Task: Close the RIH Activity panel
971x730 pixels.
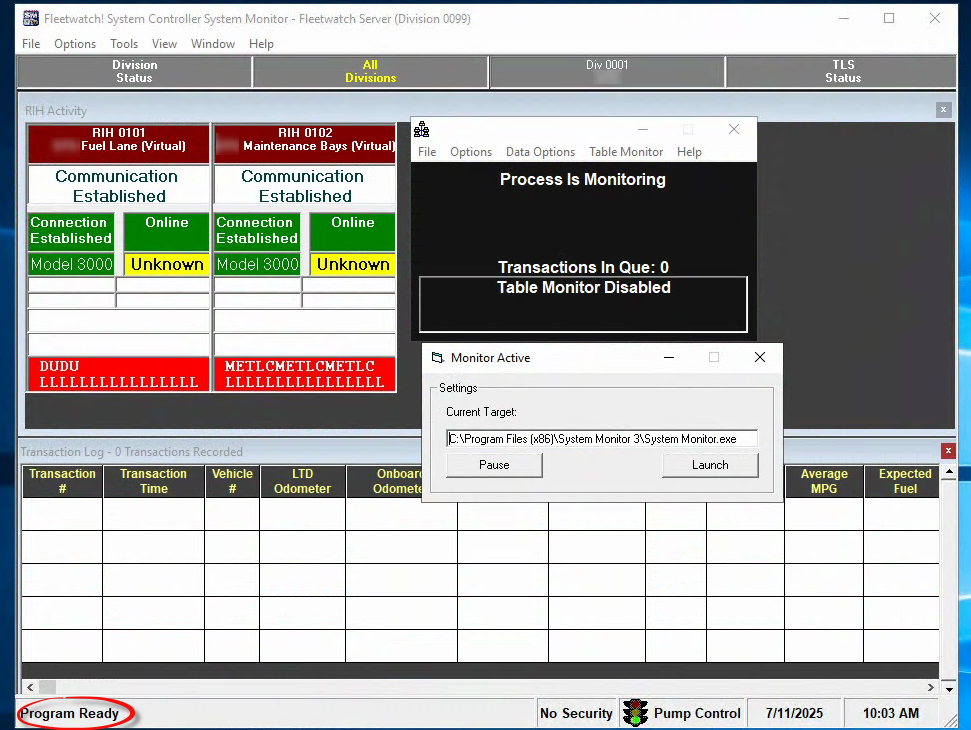Action: pyautogui.click(x=943, y=110)
